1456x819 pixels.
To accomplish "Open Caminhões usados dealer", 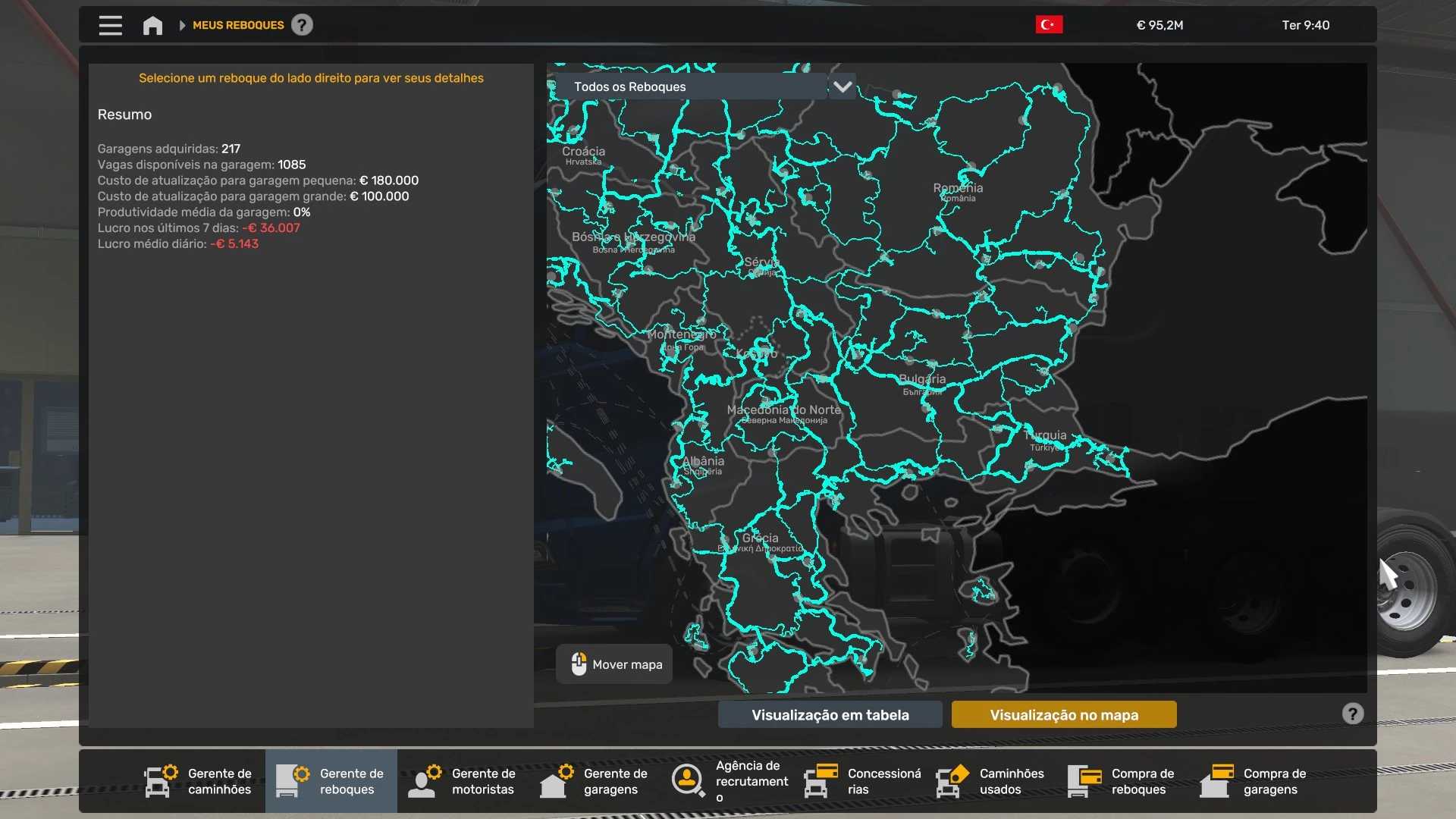I will tap(990, 781).
